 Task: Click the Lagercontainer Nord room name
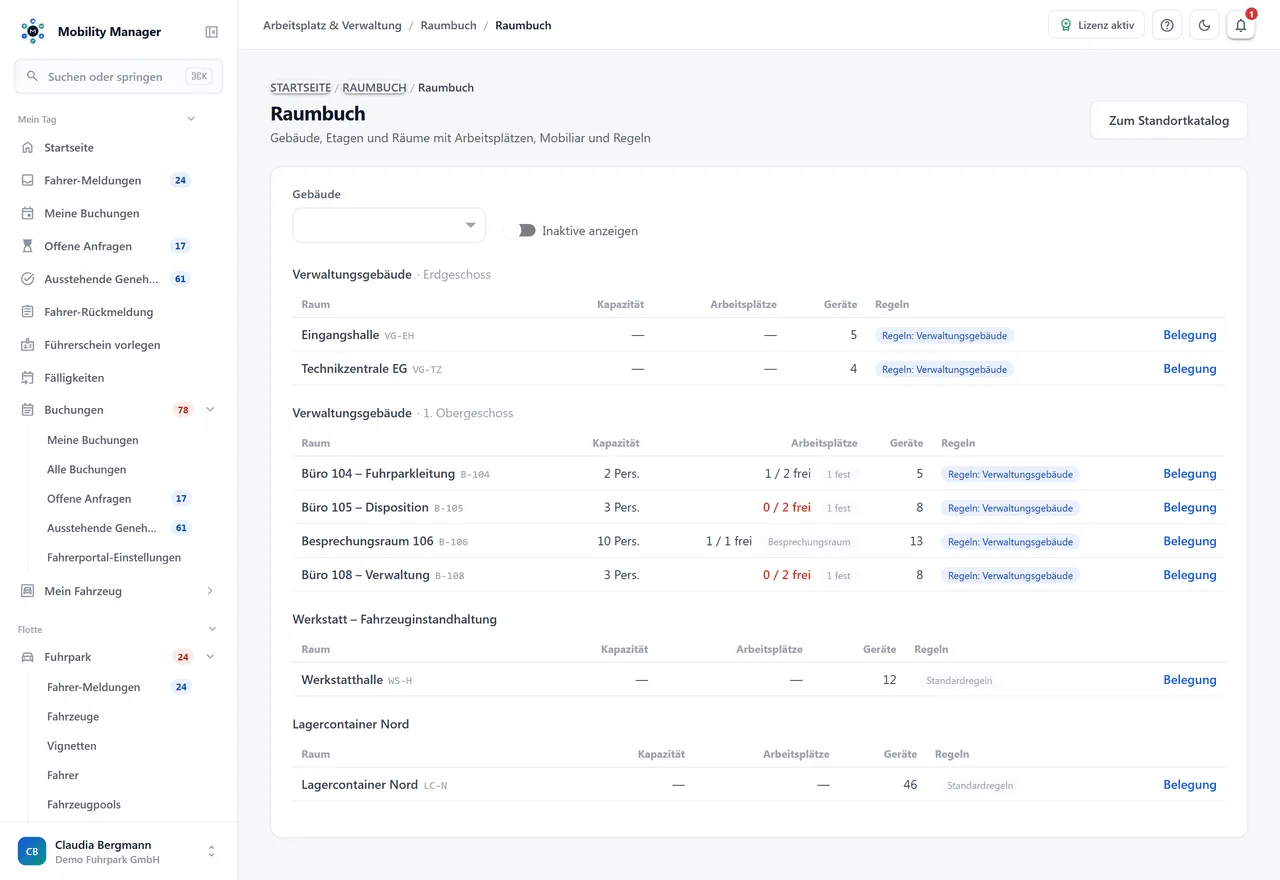pyautogui.click(x=359, y=785)
